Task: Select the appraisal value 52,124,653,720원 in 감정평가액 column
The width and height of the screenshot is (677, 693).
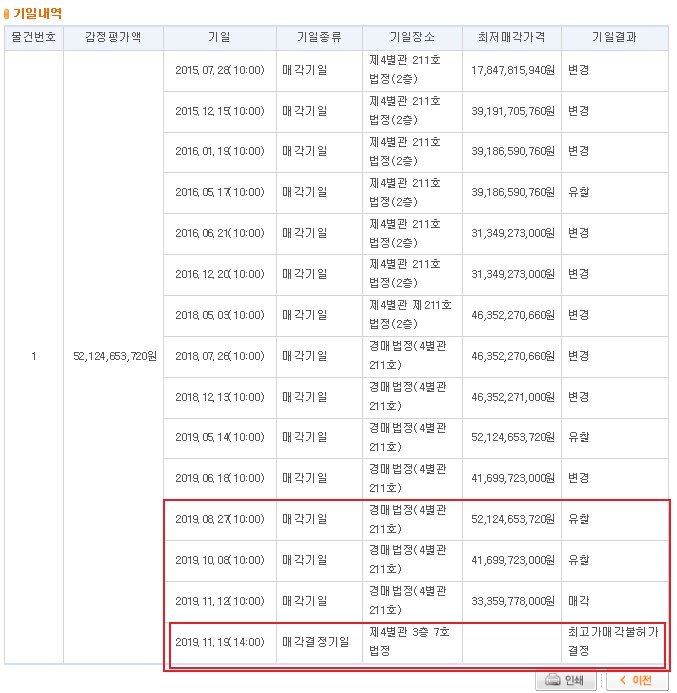Action: pos(116,356)
